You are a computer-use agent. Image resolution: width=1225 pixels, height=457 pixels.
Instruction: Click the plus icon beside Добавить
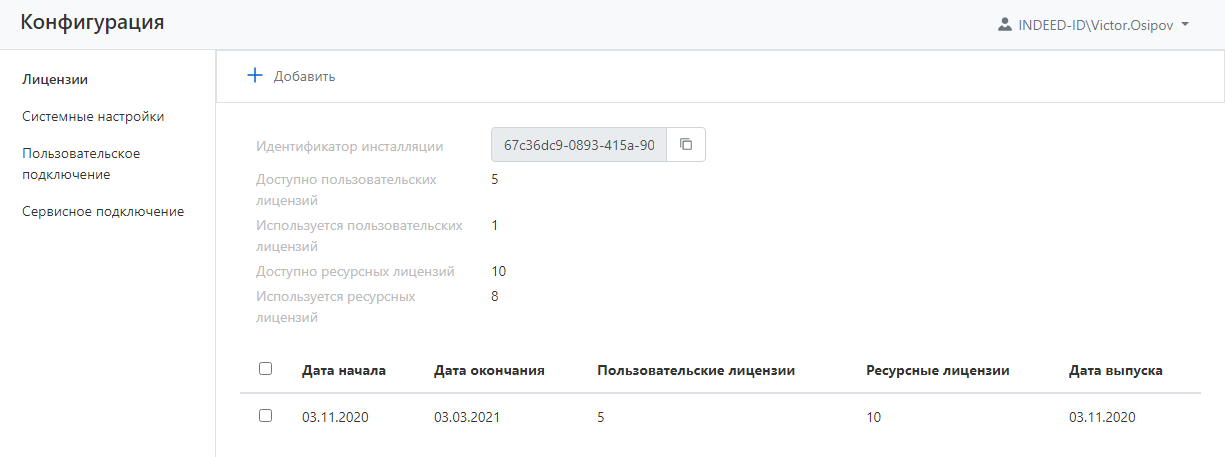pos(254,76)
